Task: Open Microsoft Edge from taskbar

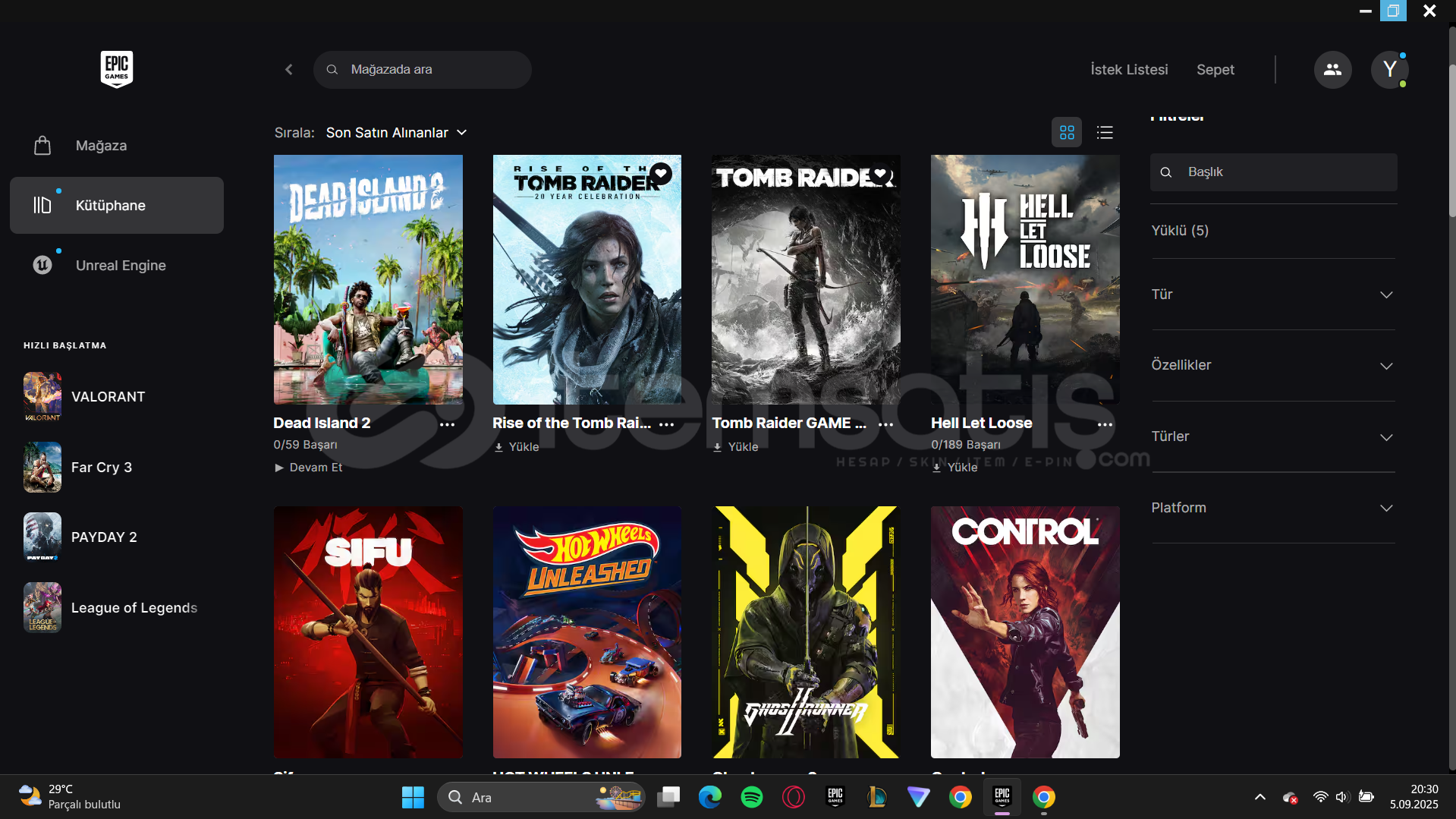Action: coord(710,797)
